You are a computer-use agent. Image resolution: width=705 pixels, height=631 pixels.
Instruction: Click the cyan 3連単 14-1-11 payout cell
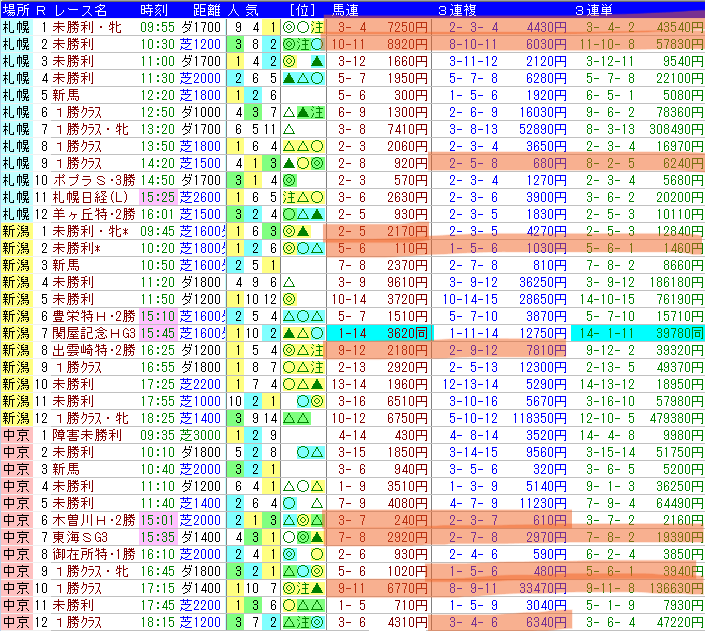(638, 333)
